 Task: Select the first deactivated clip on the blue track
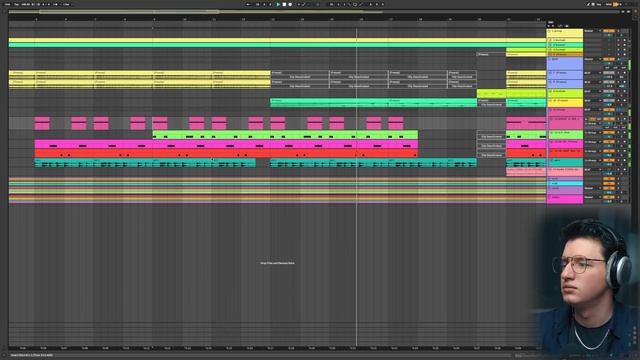pyautogui.click(x=300, y=74)
